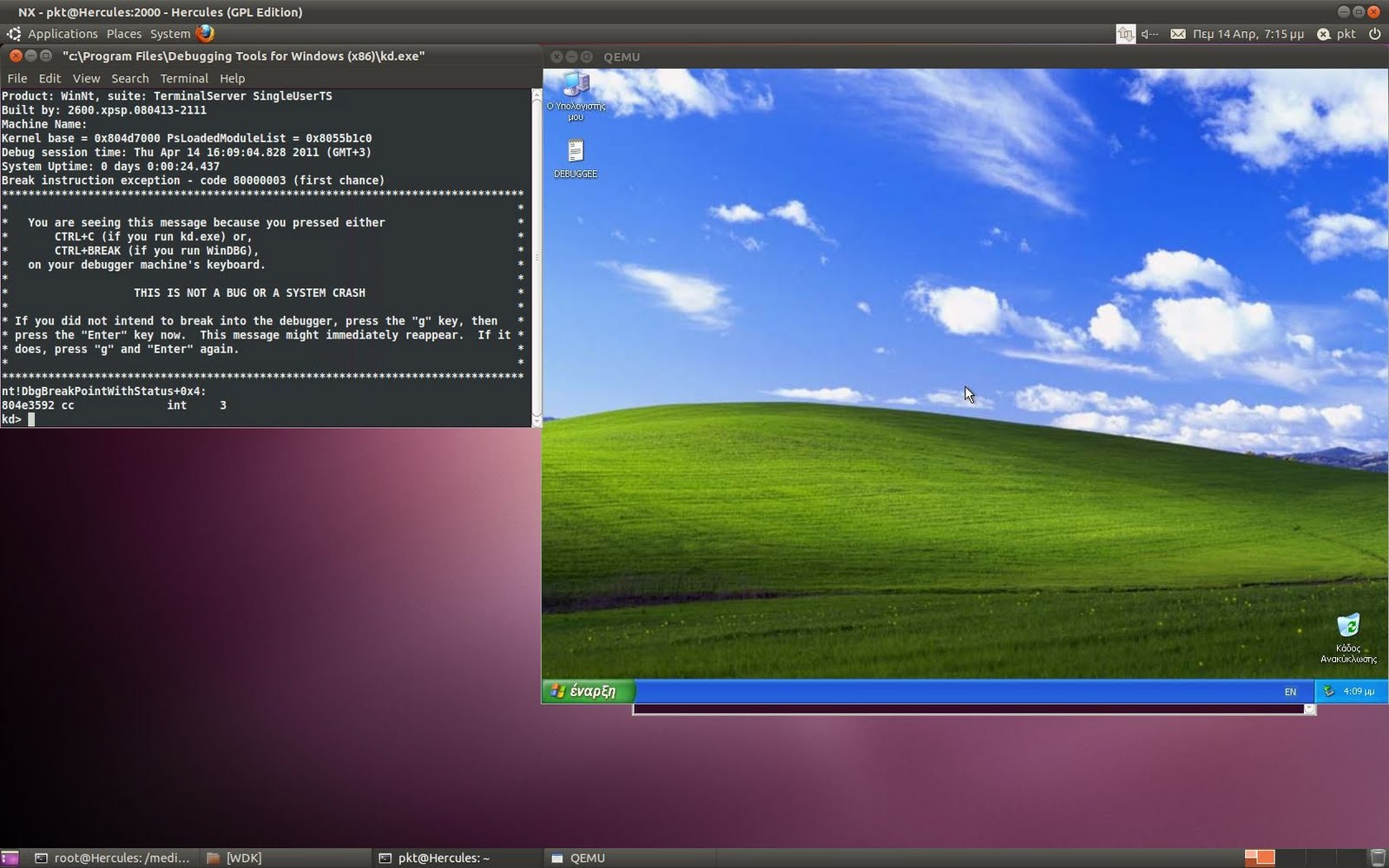This screenshot has height=868, width=1389.
Task: Open the power session menu icon
Action: (x=1374, y=34)
